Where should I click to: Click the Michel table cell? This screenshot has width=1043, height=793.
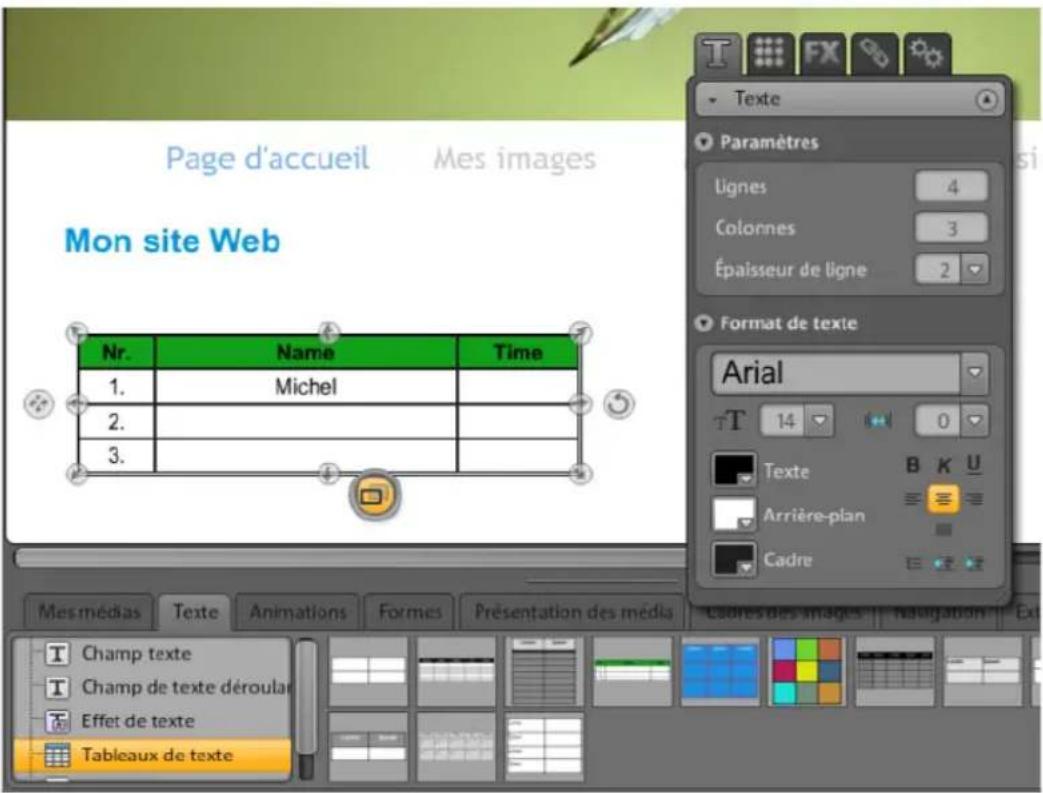306,387
